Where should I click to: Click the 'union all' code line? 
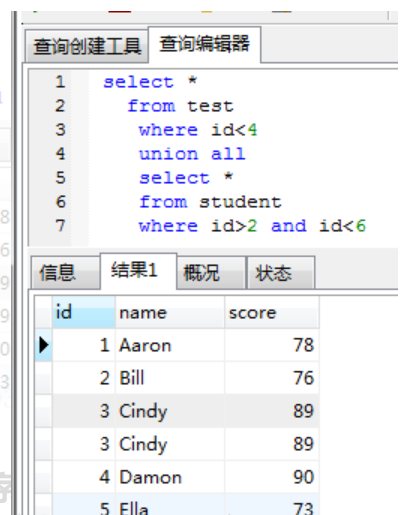[x=192, y=154]
